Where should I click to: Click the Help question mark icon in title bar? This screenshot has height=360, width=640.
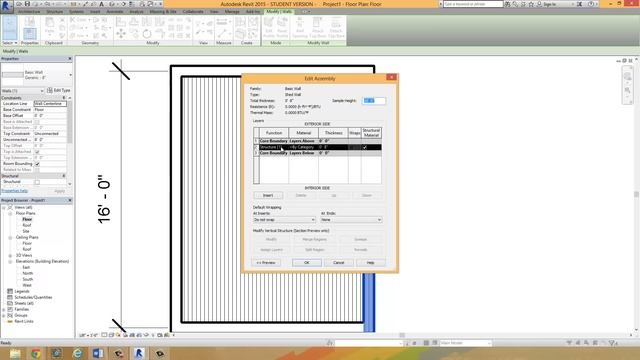point(591,4)
